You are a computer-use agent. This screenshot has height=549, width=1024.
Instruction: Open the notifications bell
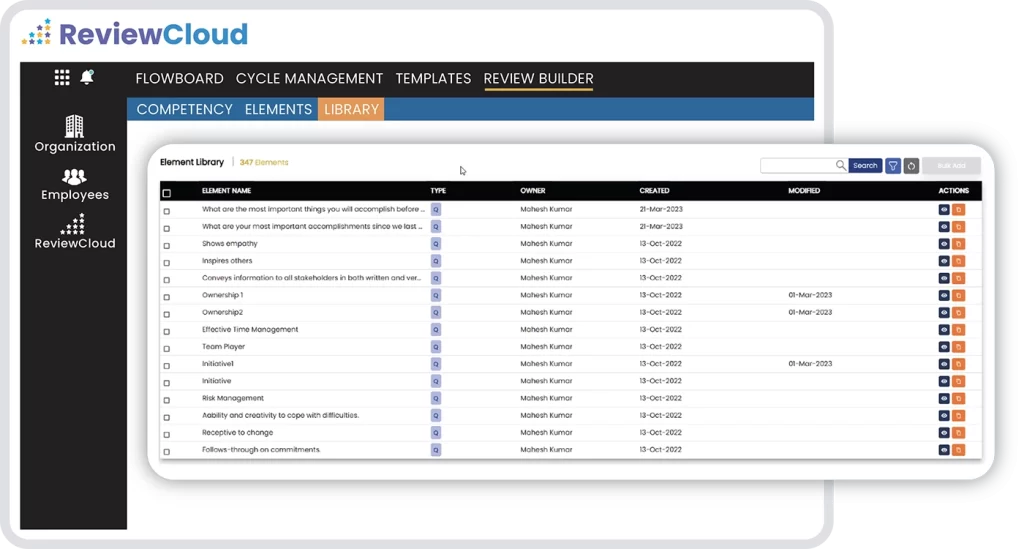87,77
